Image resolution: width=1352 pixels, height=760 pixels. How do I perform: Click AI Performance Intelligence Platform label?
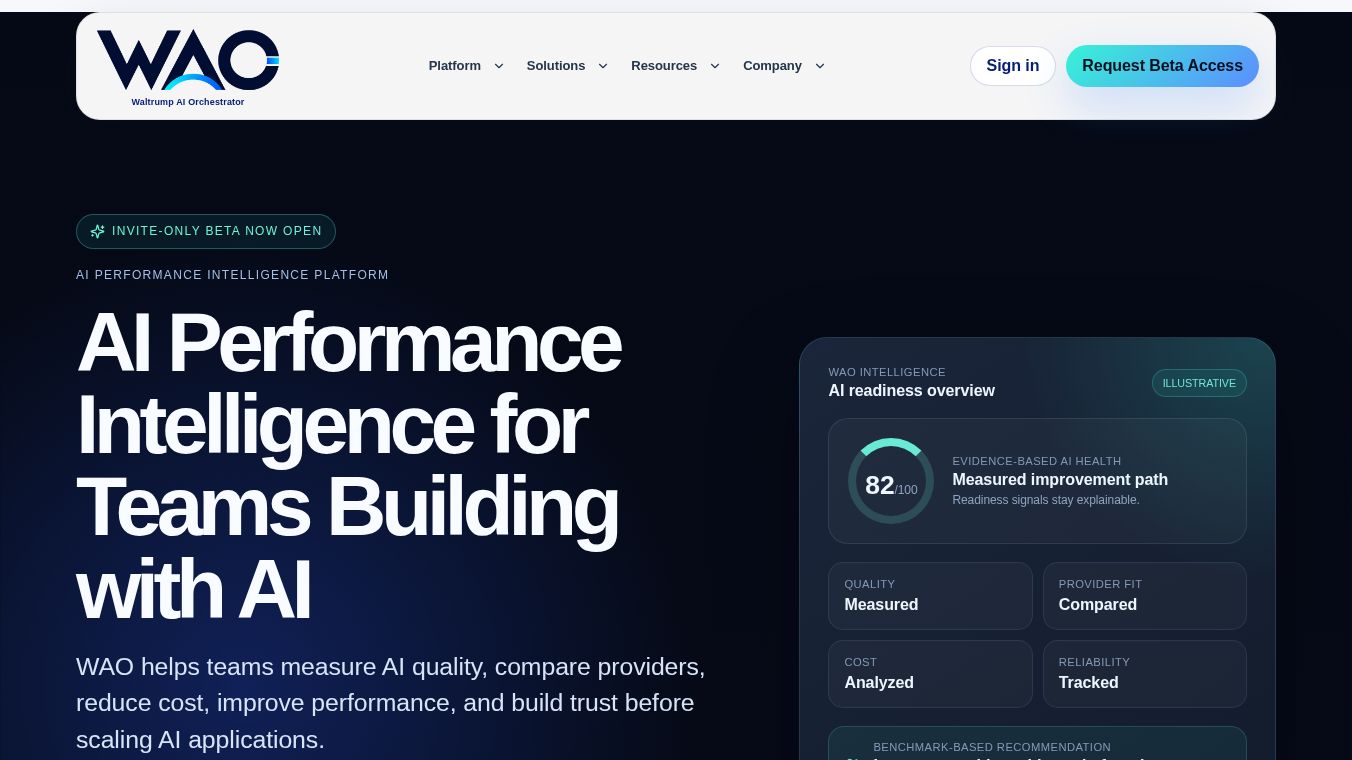(232, 275)
